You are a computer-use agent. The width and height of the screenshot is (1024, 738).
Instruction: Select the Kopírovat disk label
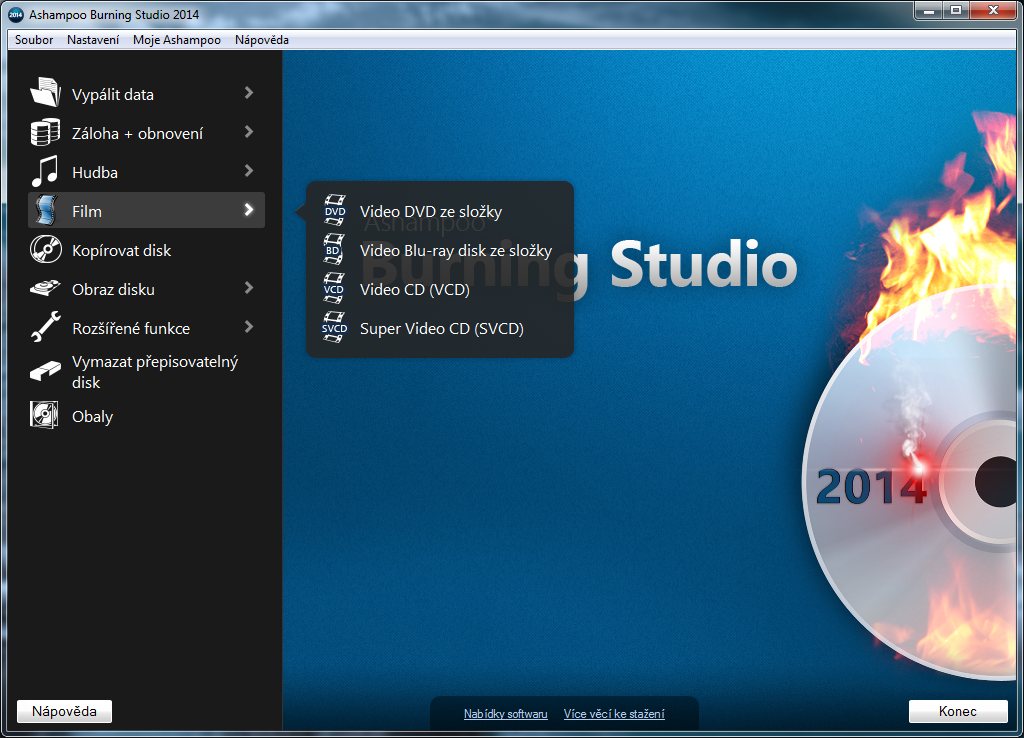point(121,251)
